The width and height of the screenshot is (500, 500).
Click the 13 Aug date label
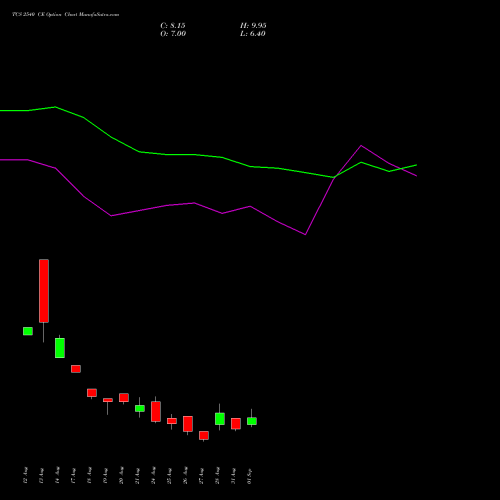click(42, 475)
